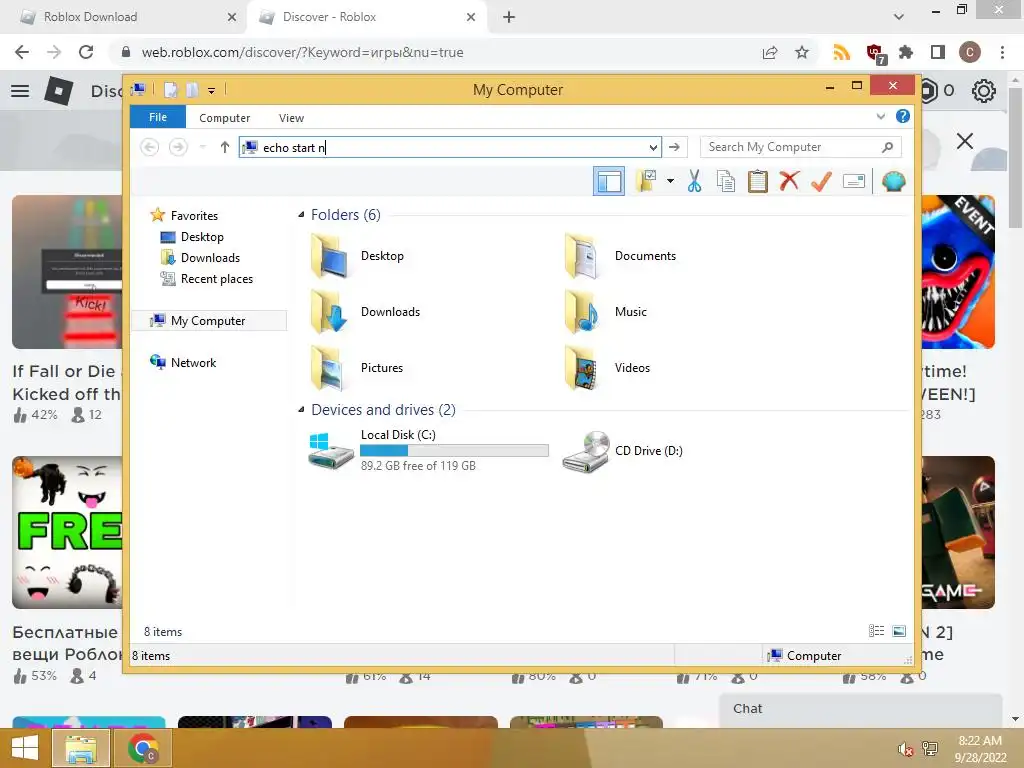The width and height of the screenshot is (1024, 768).
Task: Click File Explorer taskbar icon
Action: click(x=80, y=748)
